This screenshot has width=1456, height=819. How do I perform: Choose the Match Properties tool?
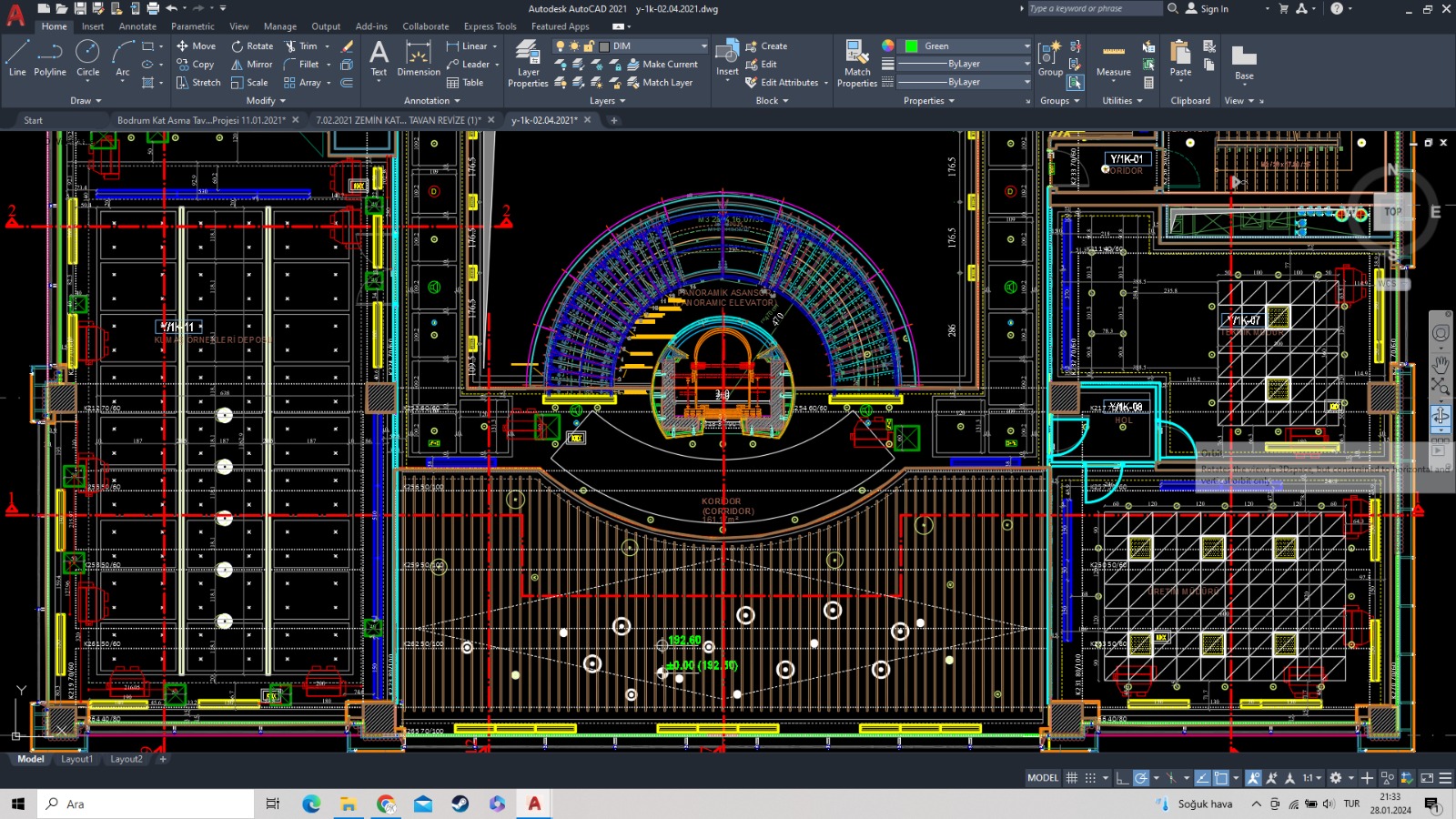coord(857,63)
